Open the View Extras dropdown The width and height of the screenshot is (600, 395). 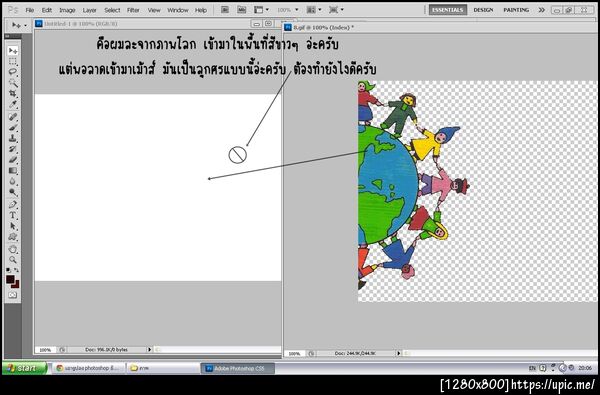[262, 10]
